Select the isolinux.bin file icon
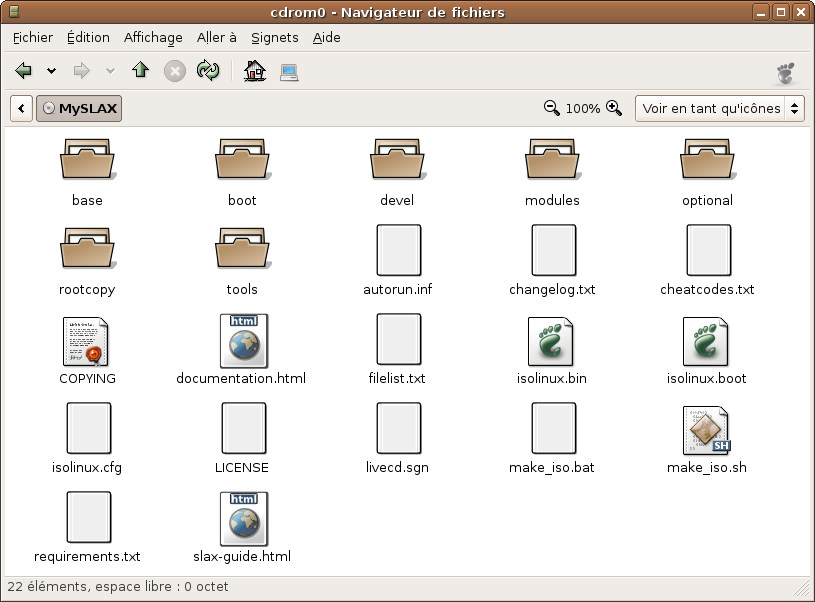The width and height of the screenshot is (815, 602). tap(551, 342)
